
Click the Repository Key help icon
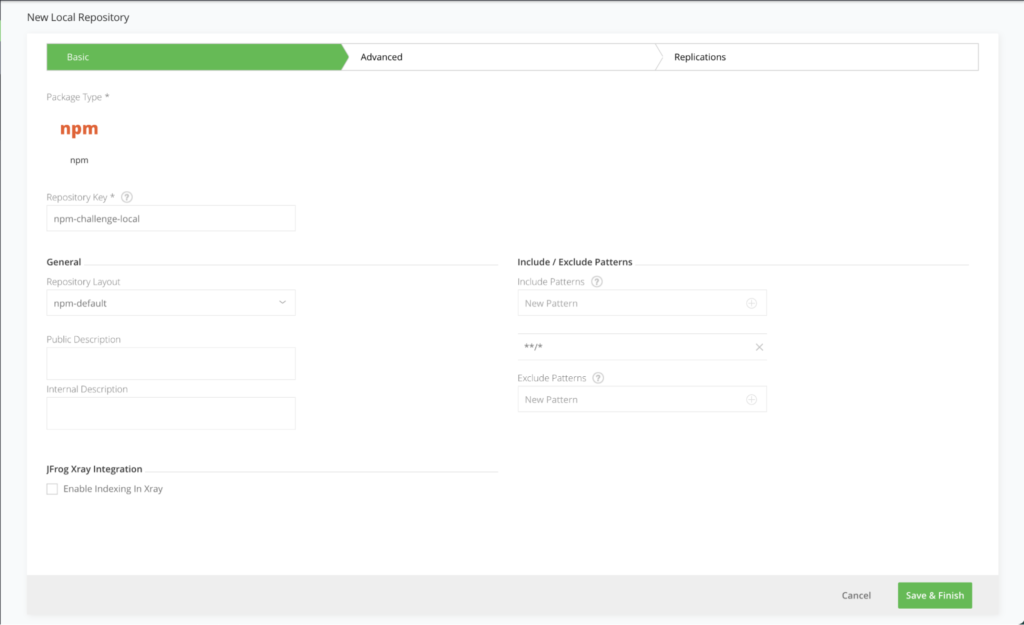point(127,197)
